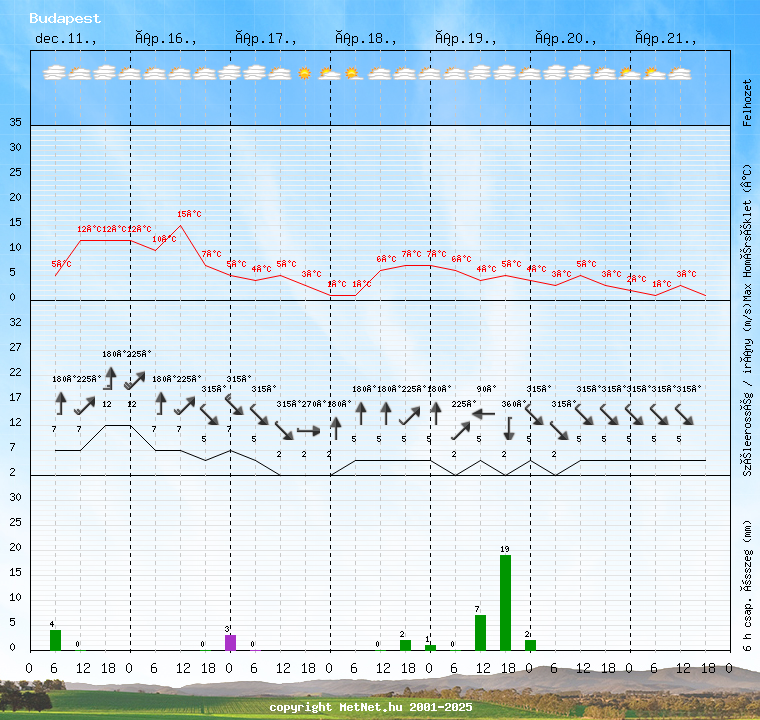Screen dimensions: 760x720
Task: Click the first cloud icon in Felhozet row
Action: pos(55,73)
